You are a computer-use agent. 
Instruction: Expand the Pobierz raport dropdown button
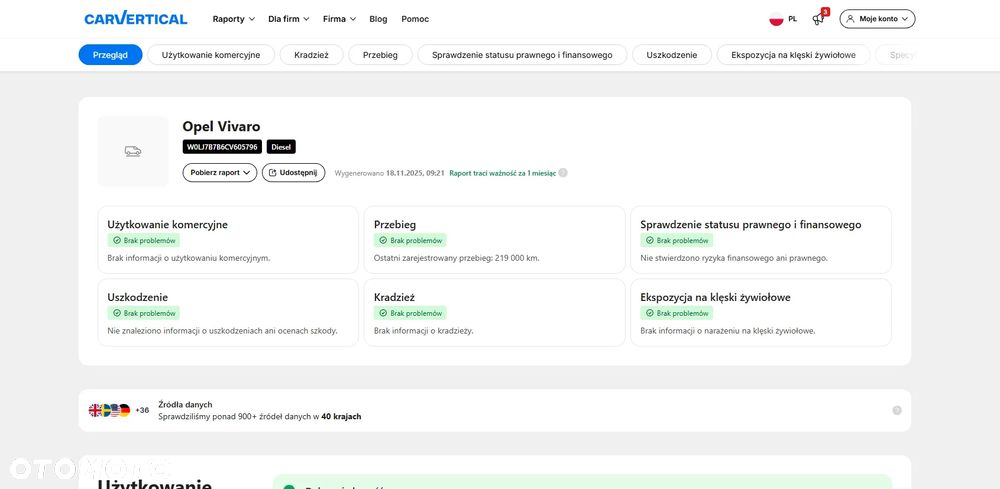220,173
